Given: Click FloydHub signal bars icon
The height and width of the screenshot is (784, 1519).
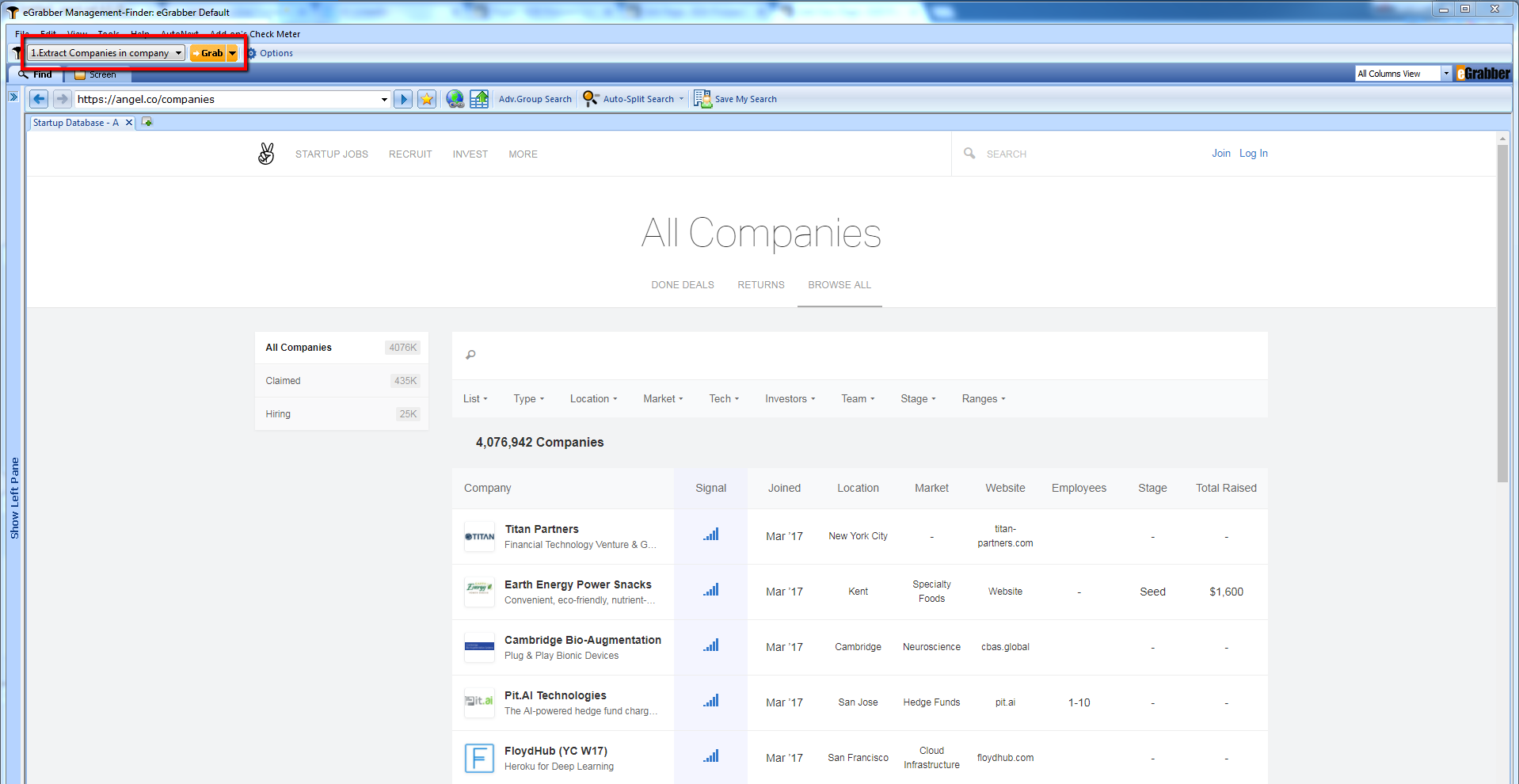Looking at the screenshot, I should pos(710,756).
